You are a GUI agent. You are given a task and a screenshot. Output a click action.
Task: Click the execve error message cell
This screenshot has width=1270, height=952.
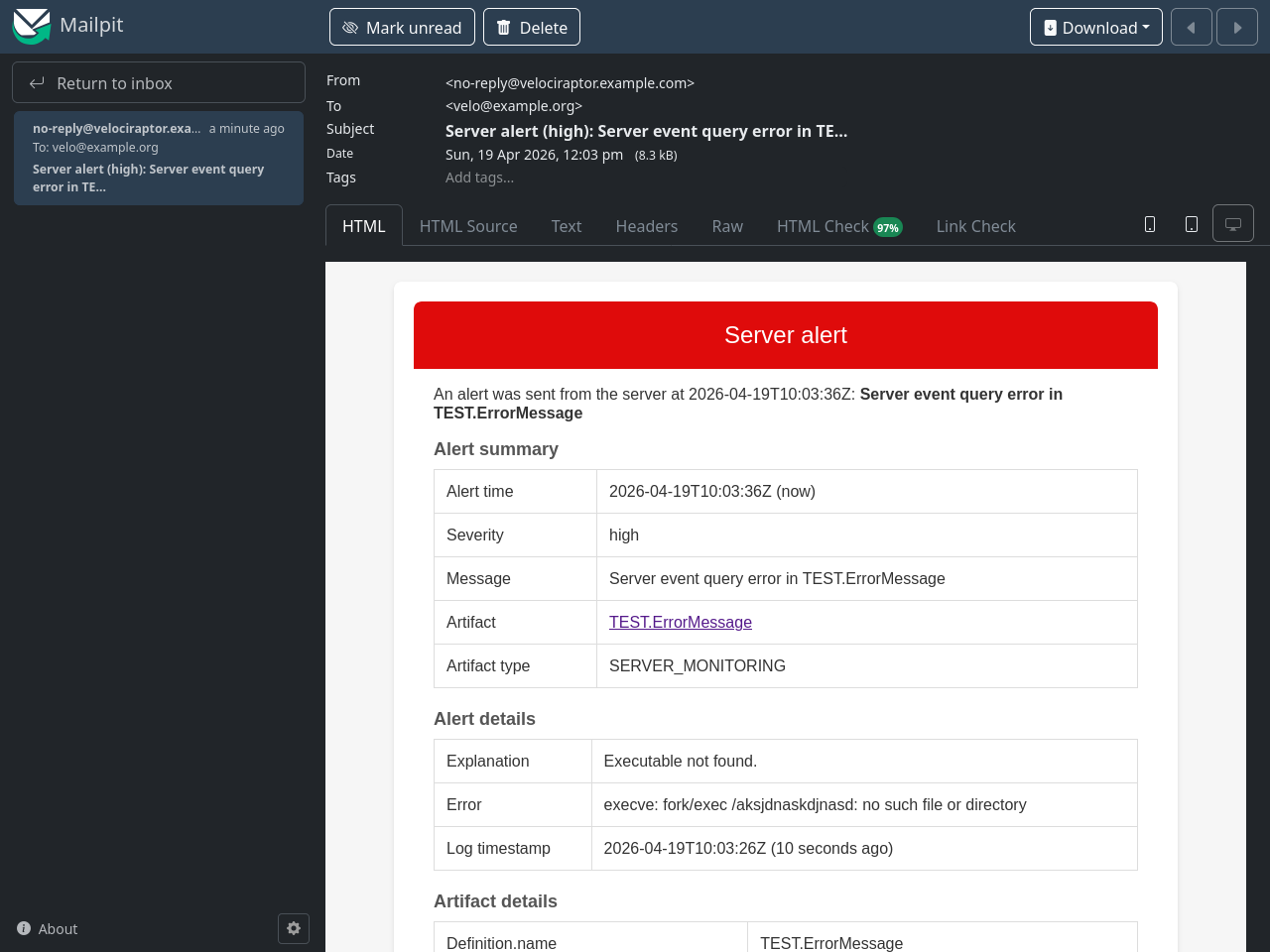pyautogui.click(x=864, y=804)
